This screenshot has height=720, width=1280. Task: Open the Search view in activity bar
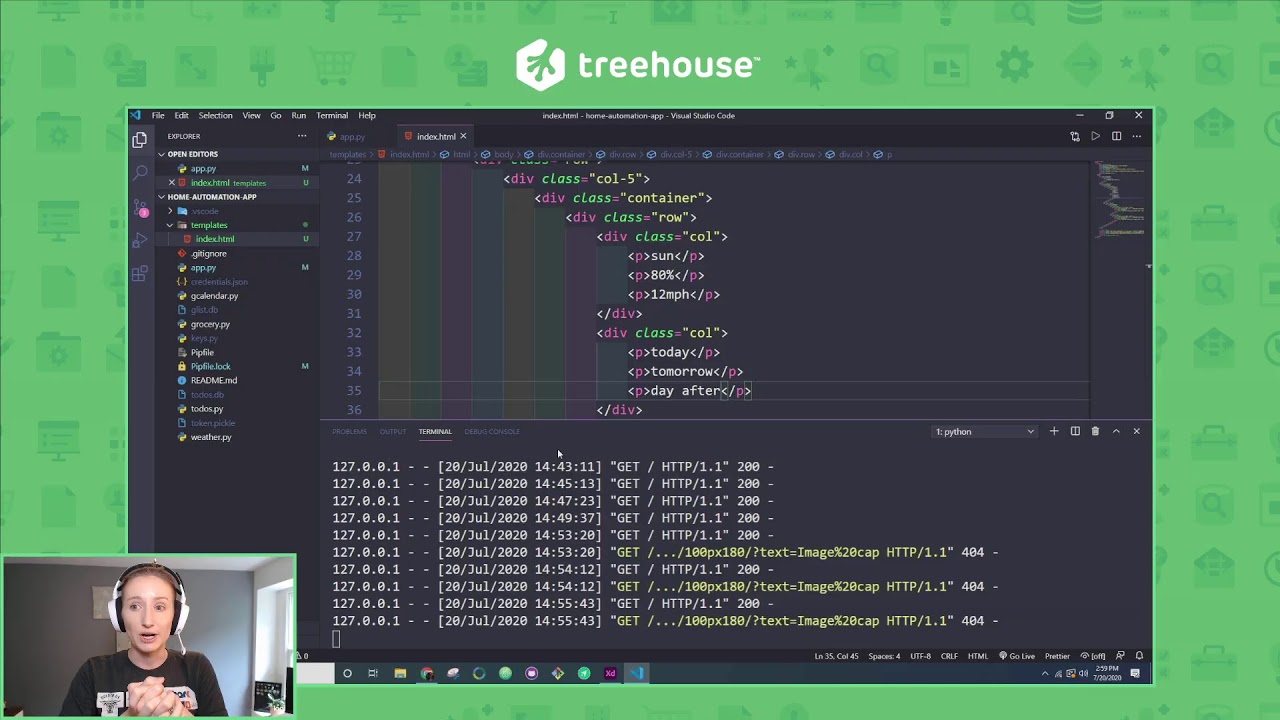140,173
